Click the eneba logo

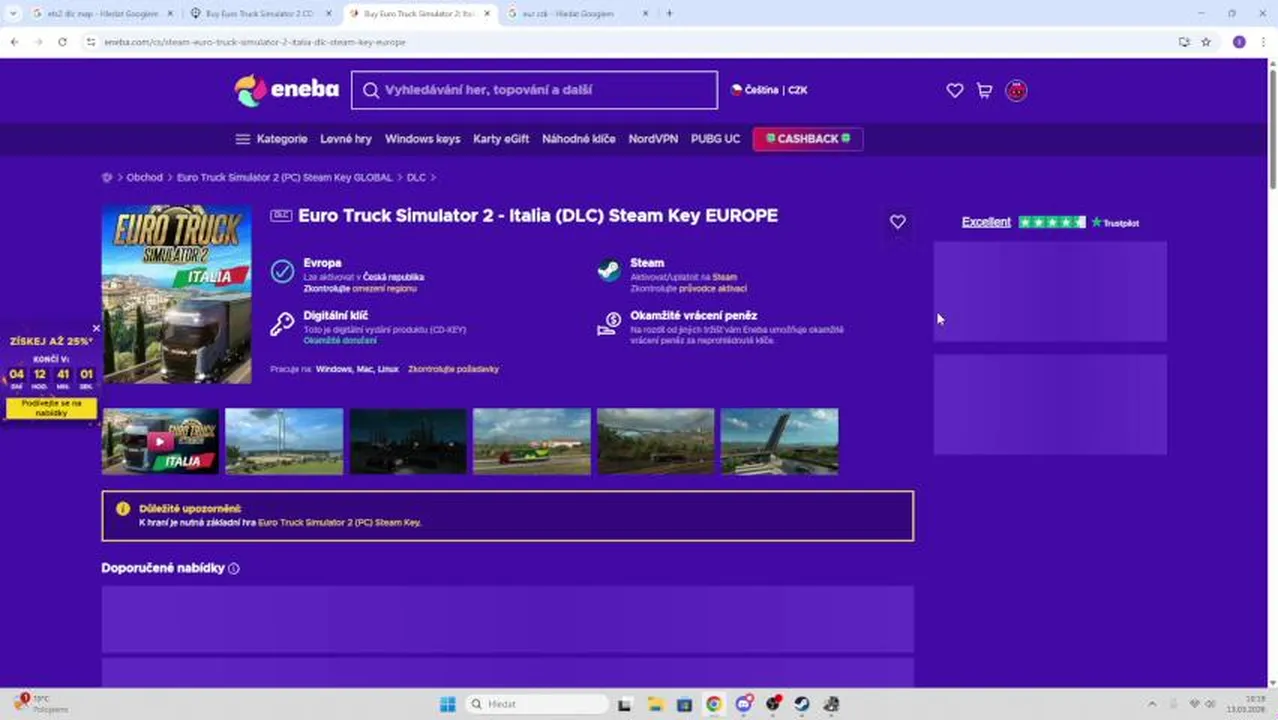point(287,90)
